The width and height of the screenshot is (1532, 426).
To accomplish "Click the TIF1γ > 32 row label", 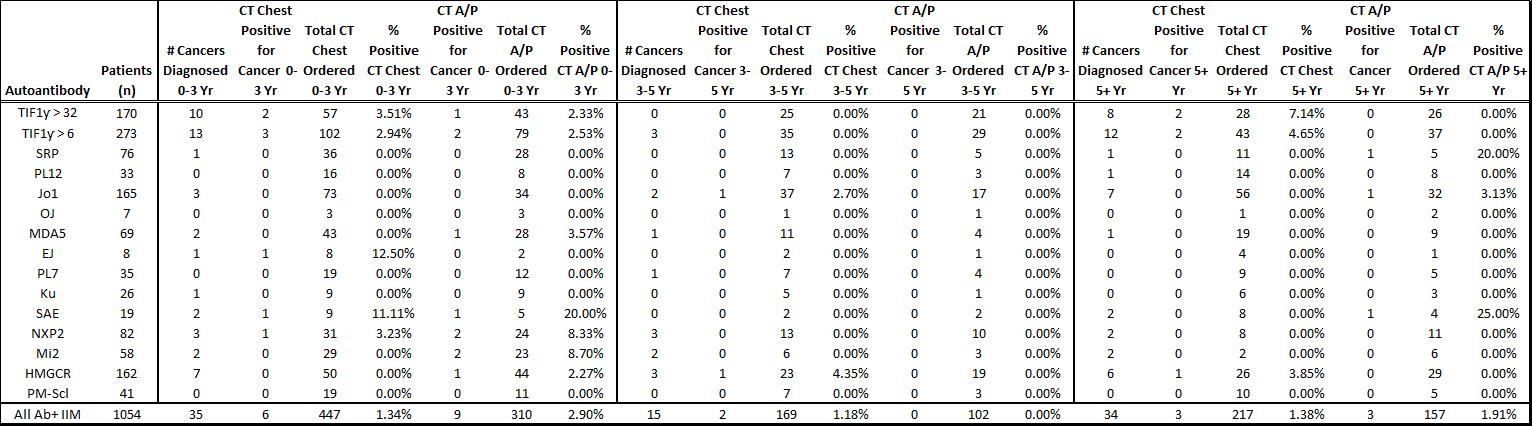I will 48,113.
